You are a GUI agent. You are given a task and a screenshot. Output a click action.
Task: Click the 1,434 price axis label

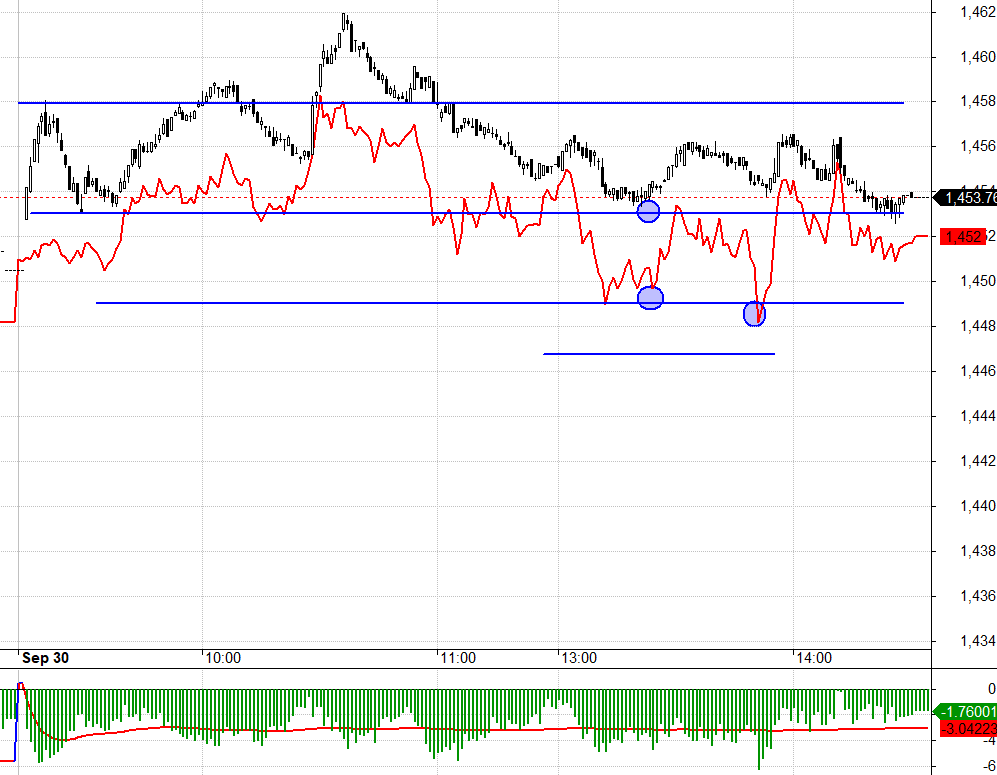pos(978,641)
